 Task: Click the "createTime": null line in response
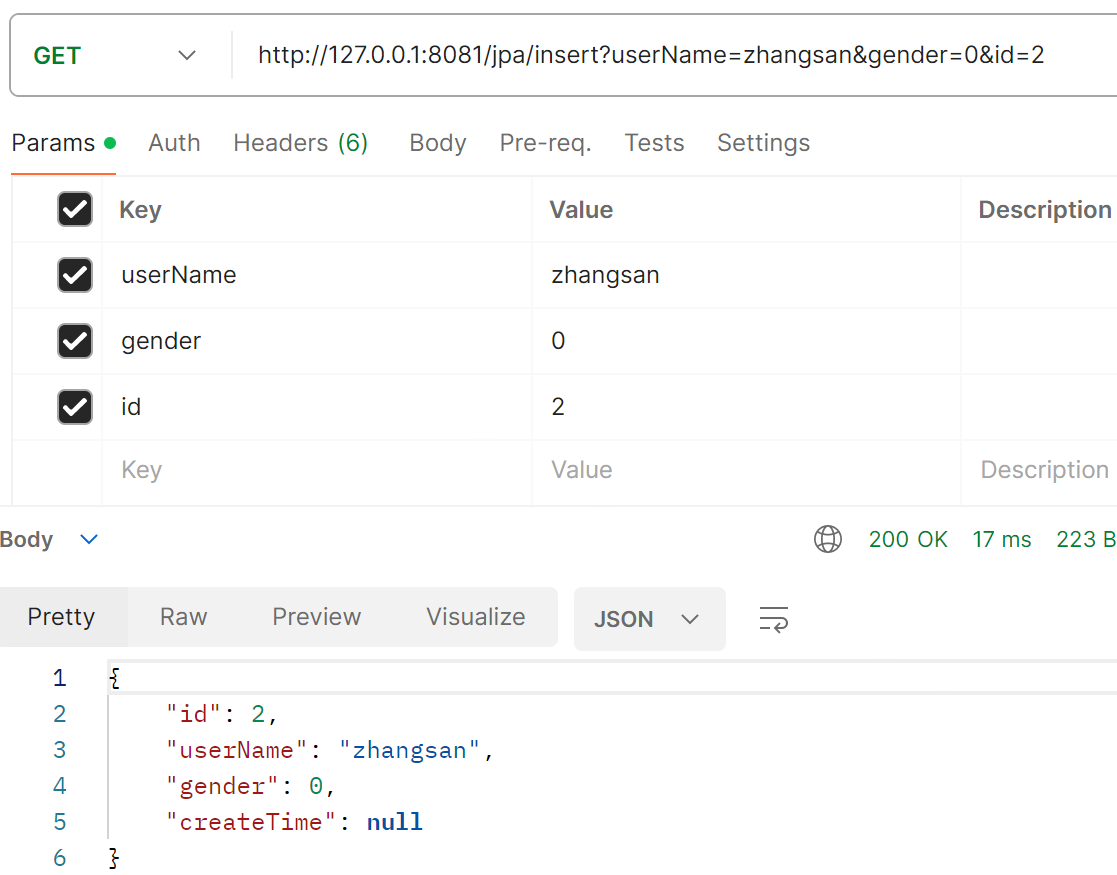point(294,822)
